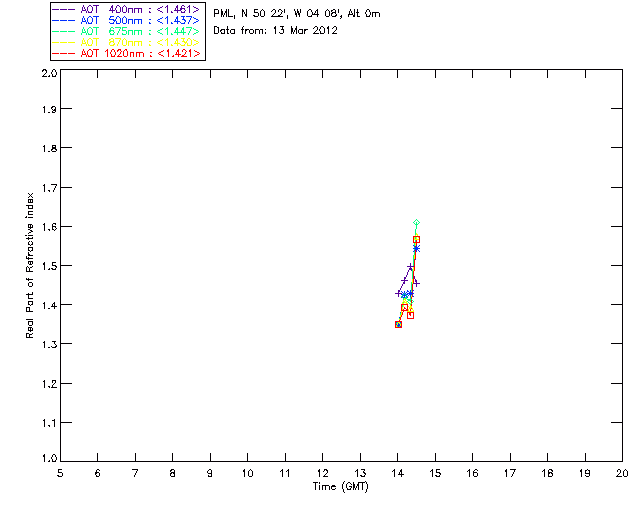Click the x-axis tick label 15
640x512 pixels.
435,473
